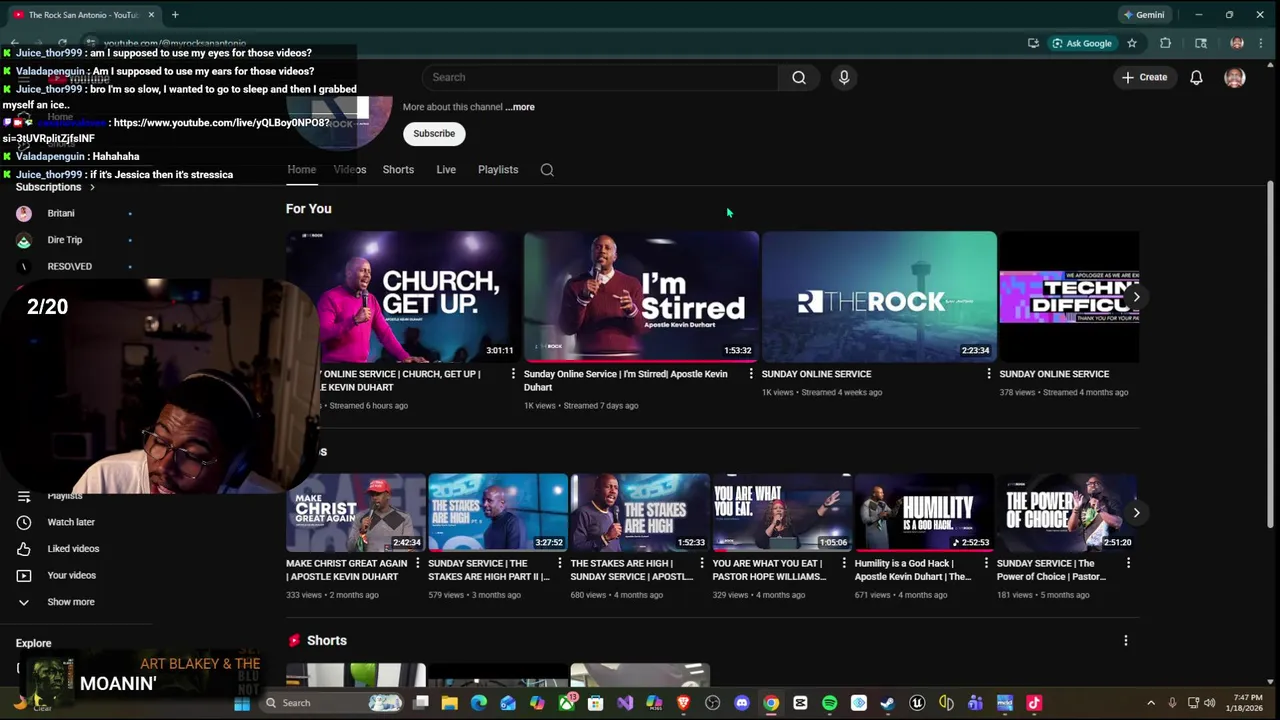Open Chrome extensions puzzle icon

pos(1165,43)
